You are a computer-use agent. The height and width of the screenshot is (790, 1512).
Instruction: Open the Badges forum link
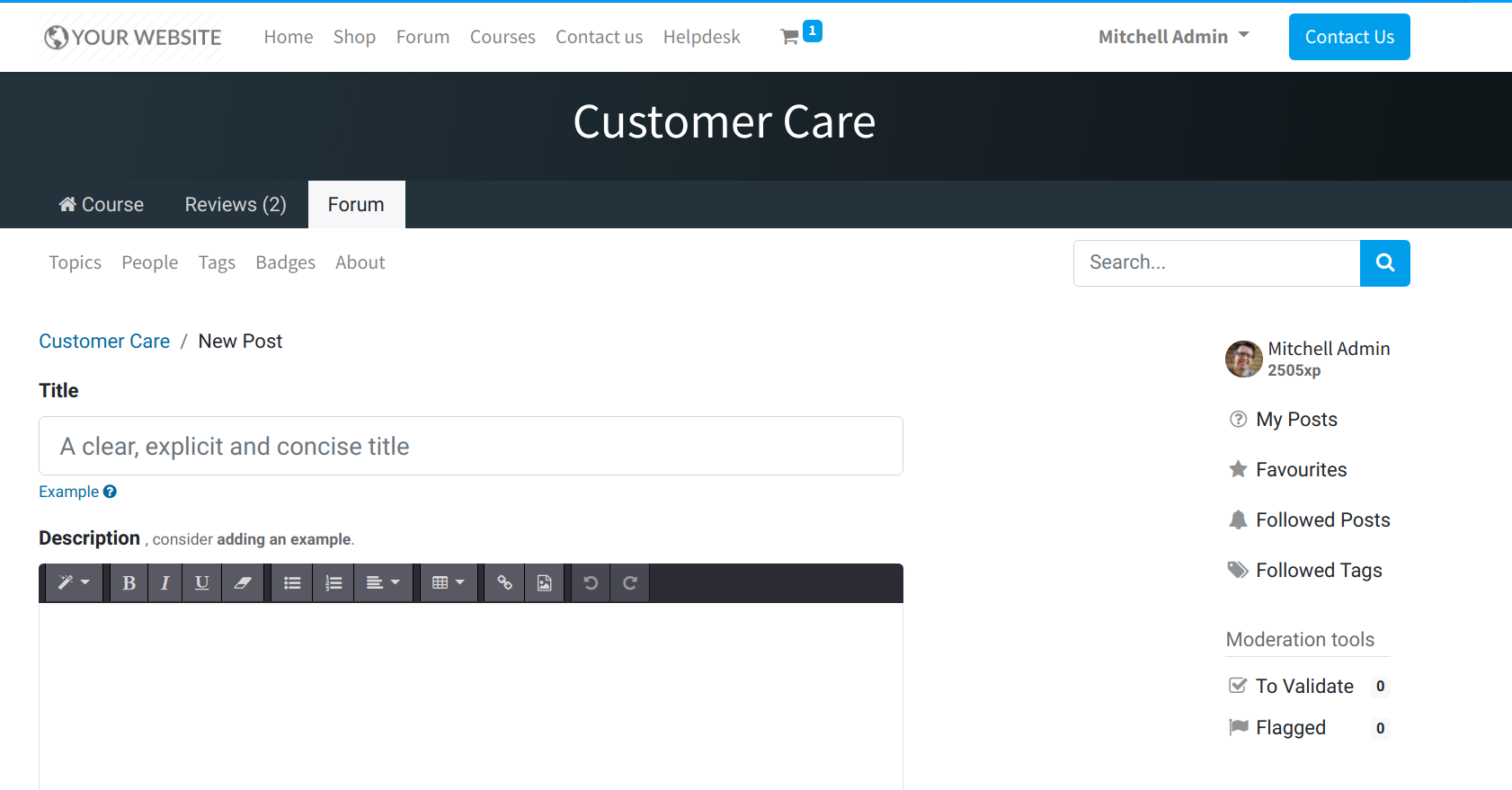pyautogui.click(x=285, y=262)
